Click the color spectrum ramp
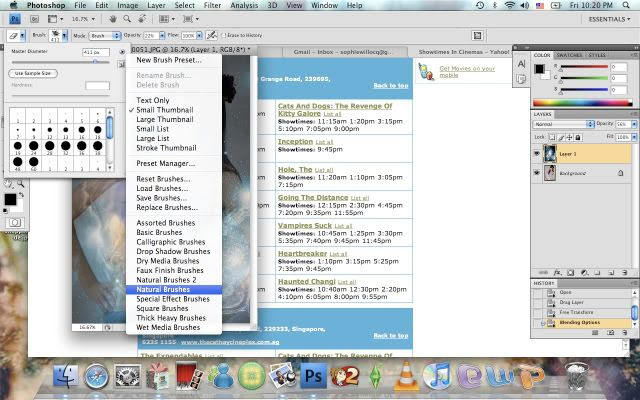 click(x=582, y=102)
